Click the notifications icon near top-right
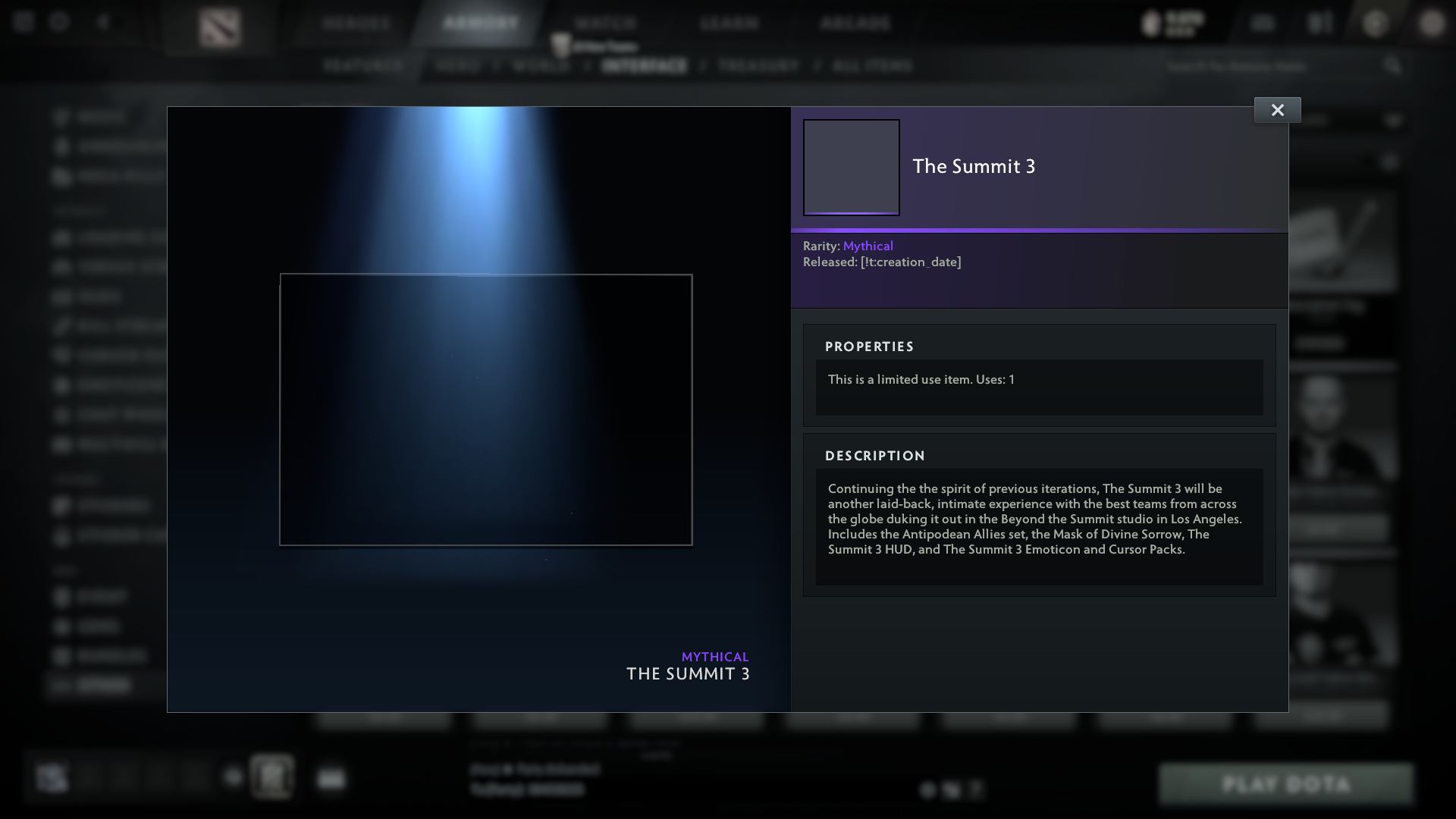This screenshot has width=1456, height=819. [x=1319, y=24]
